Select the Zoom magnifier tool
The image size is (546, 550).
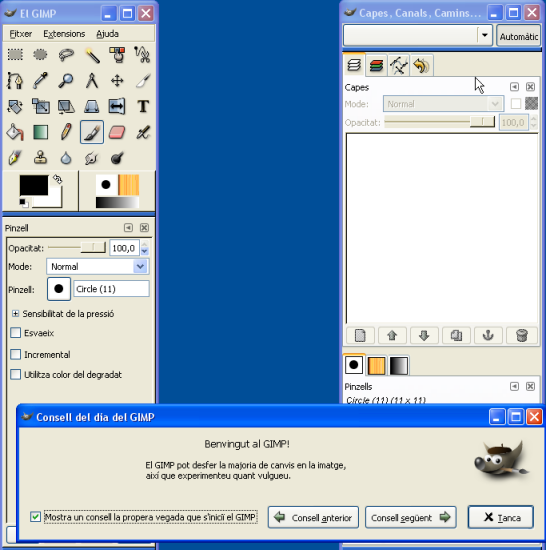pyautogui.click(x=66, y=81)
